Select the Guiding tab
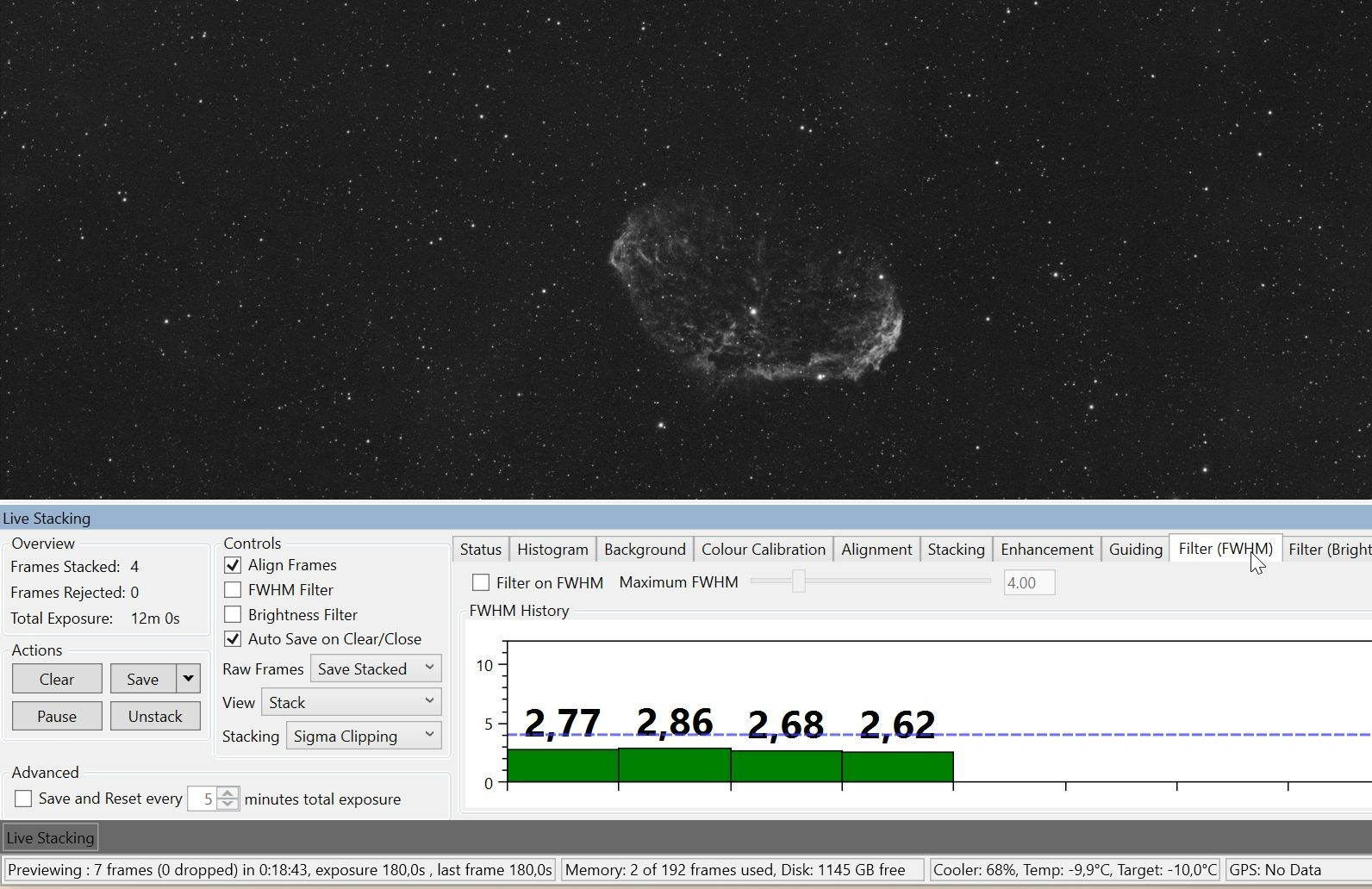Screen dimensions: 1372x889 [1135, 550]
